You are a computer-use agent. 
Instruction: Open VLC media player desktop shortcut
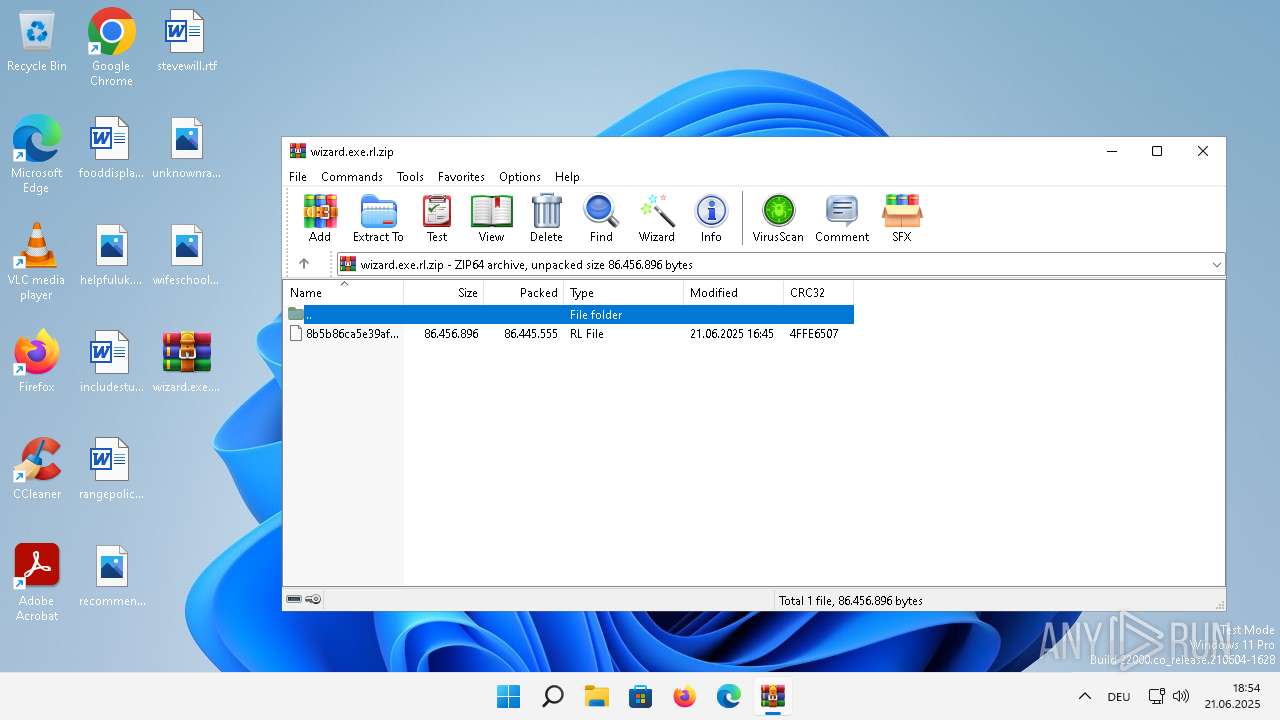click(x=37, y=262)
